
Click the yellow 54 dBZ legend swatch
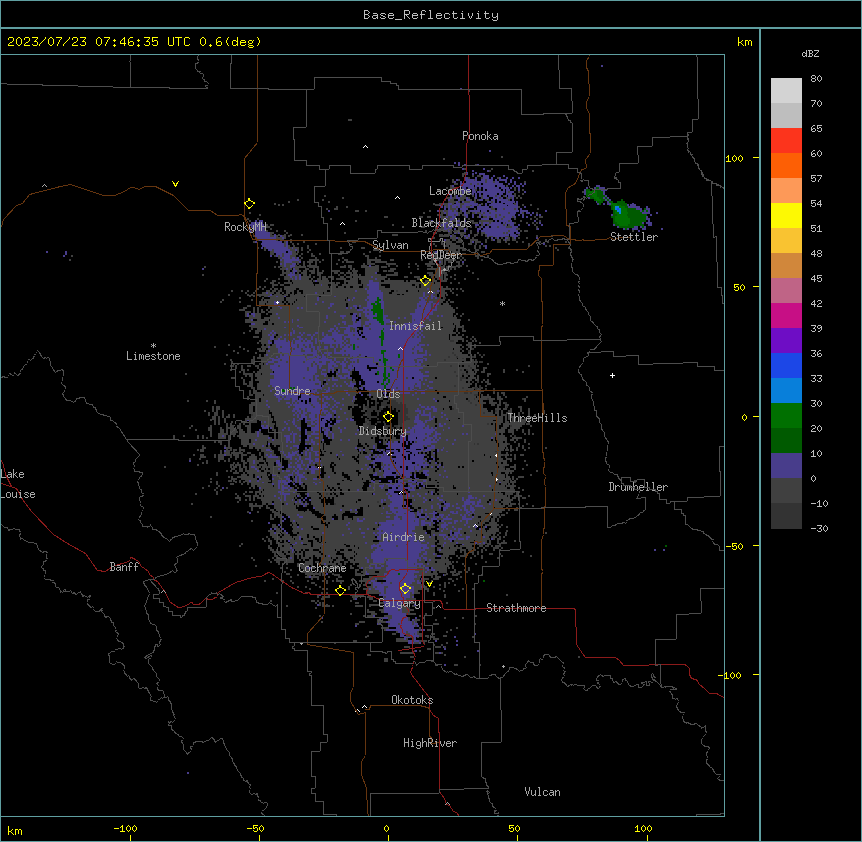coord(786,215)
